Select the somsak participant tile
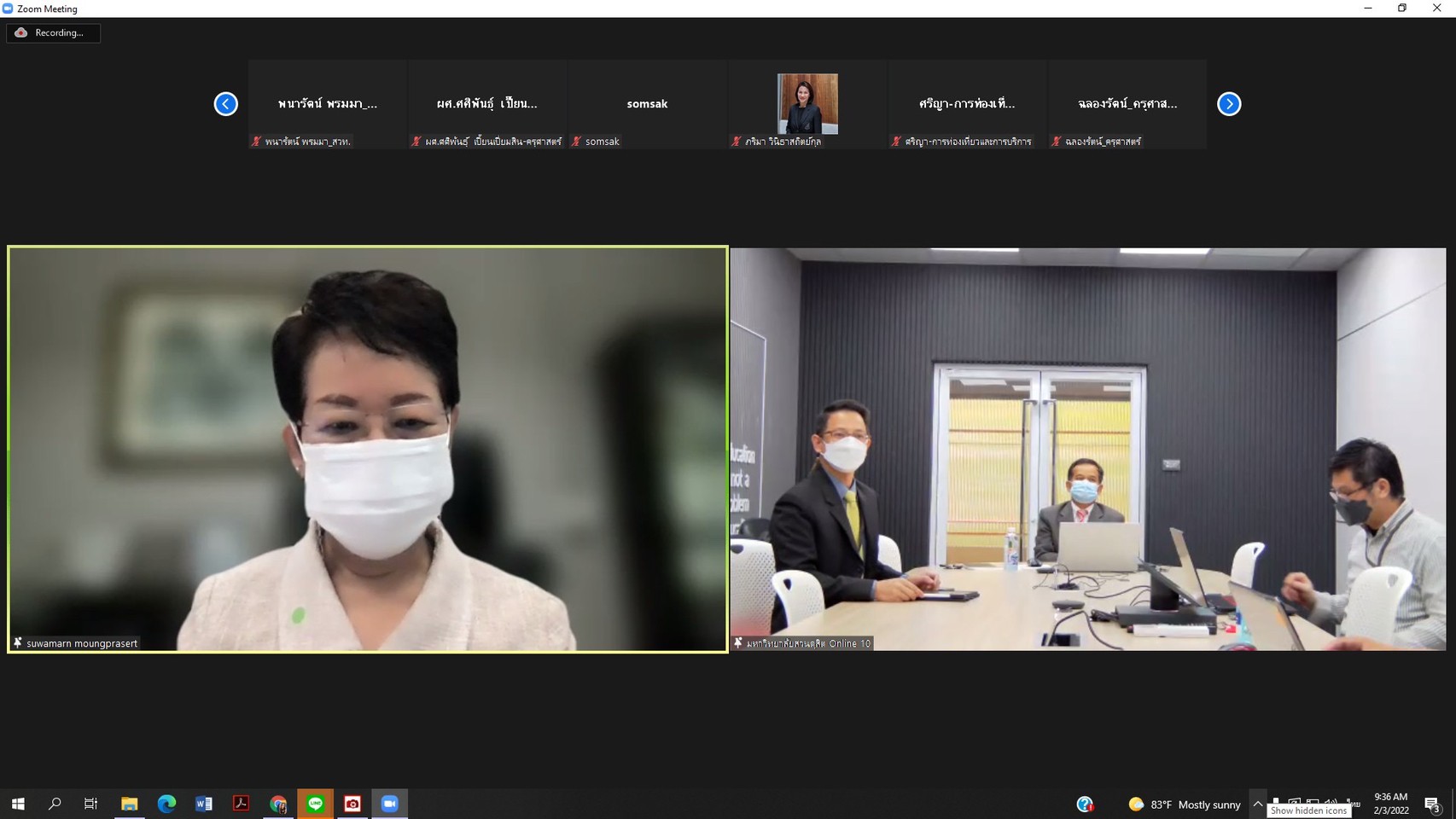 (x=647, y=104)
